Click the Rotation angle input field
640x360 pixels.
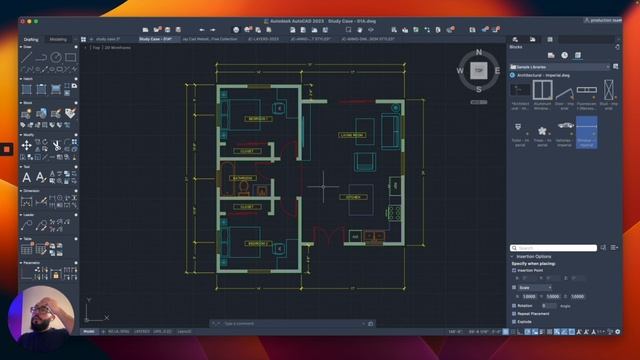(x=549, y=306)
